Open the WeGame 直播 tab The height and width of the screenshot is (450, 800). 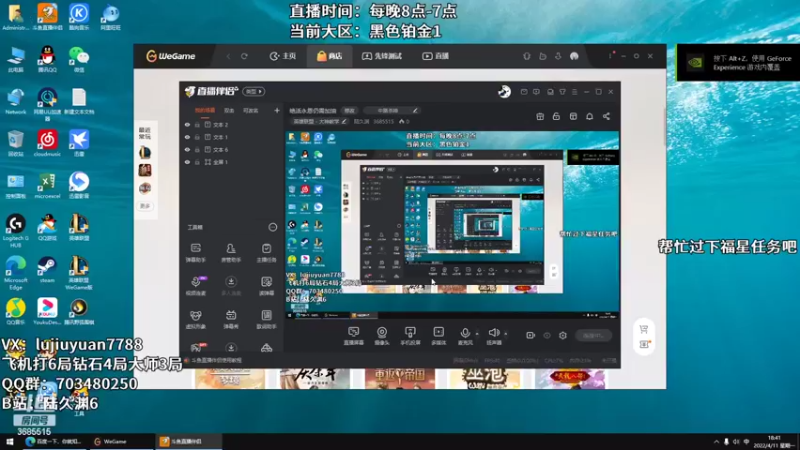(x=435, y=56)
